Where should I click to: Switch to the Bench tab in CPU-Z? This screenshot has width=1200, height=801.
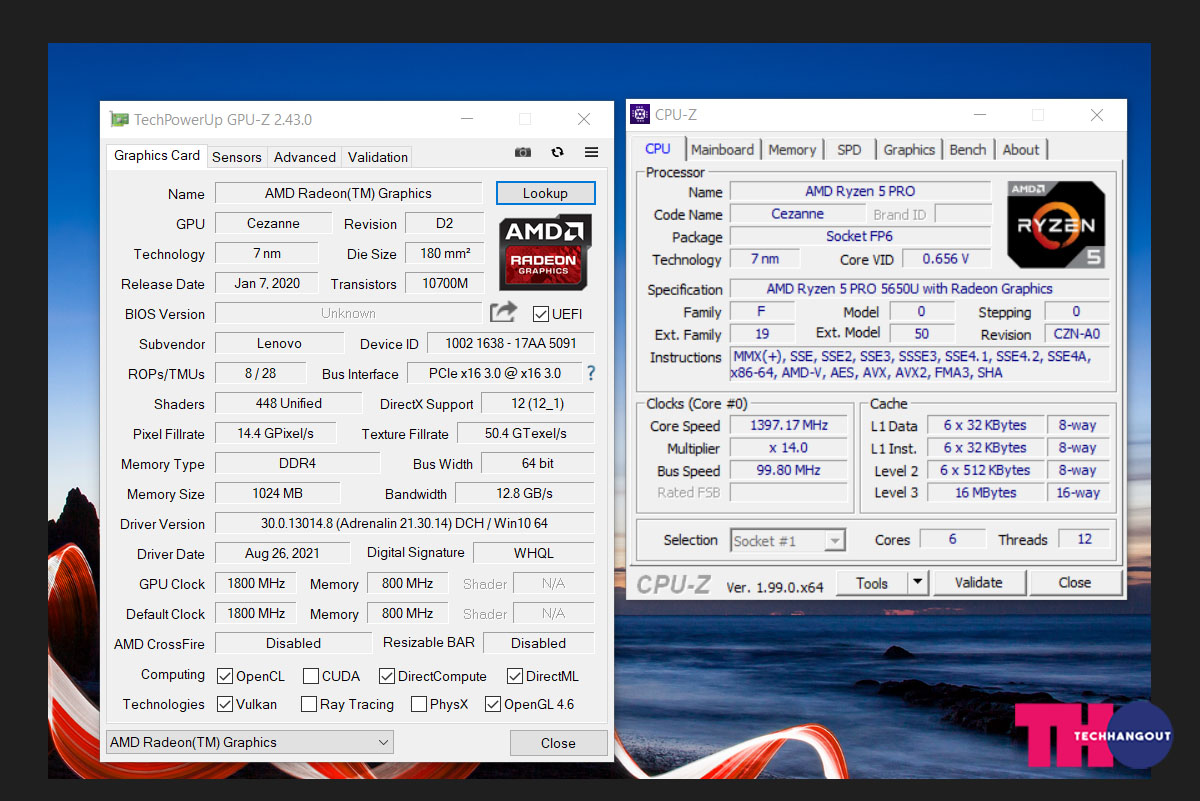(x=968, y=150)
